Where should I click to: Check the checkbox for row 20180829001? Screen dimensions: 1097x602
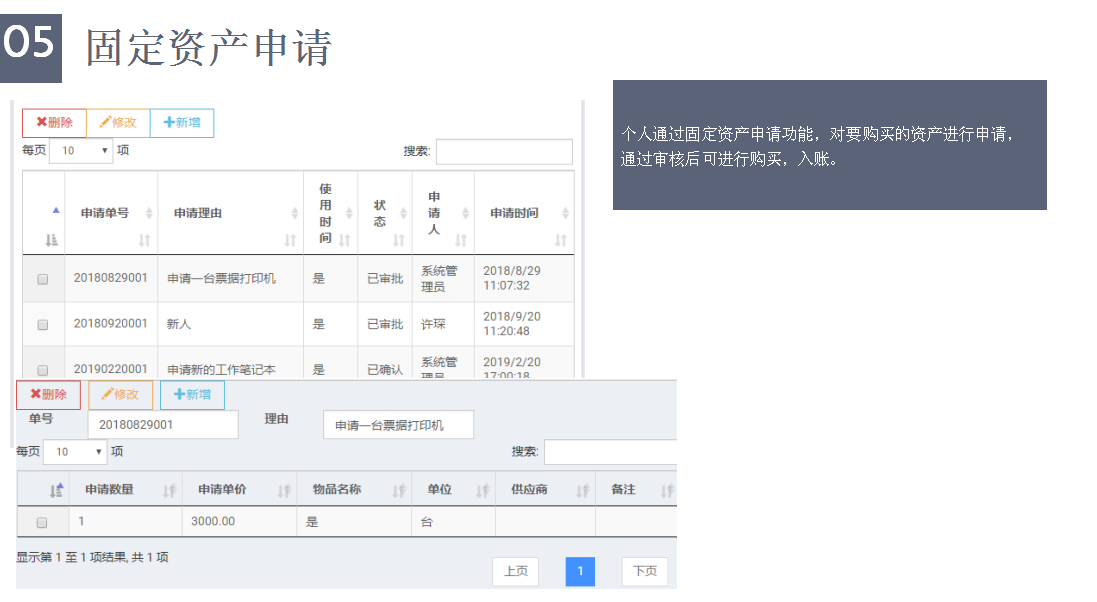coord(41,278)
